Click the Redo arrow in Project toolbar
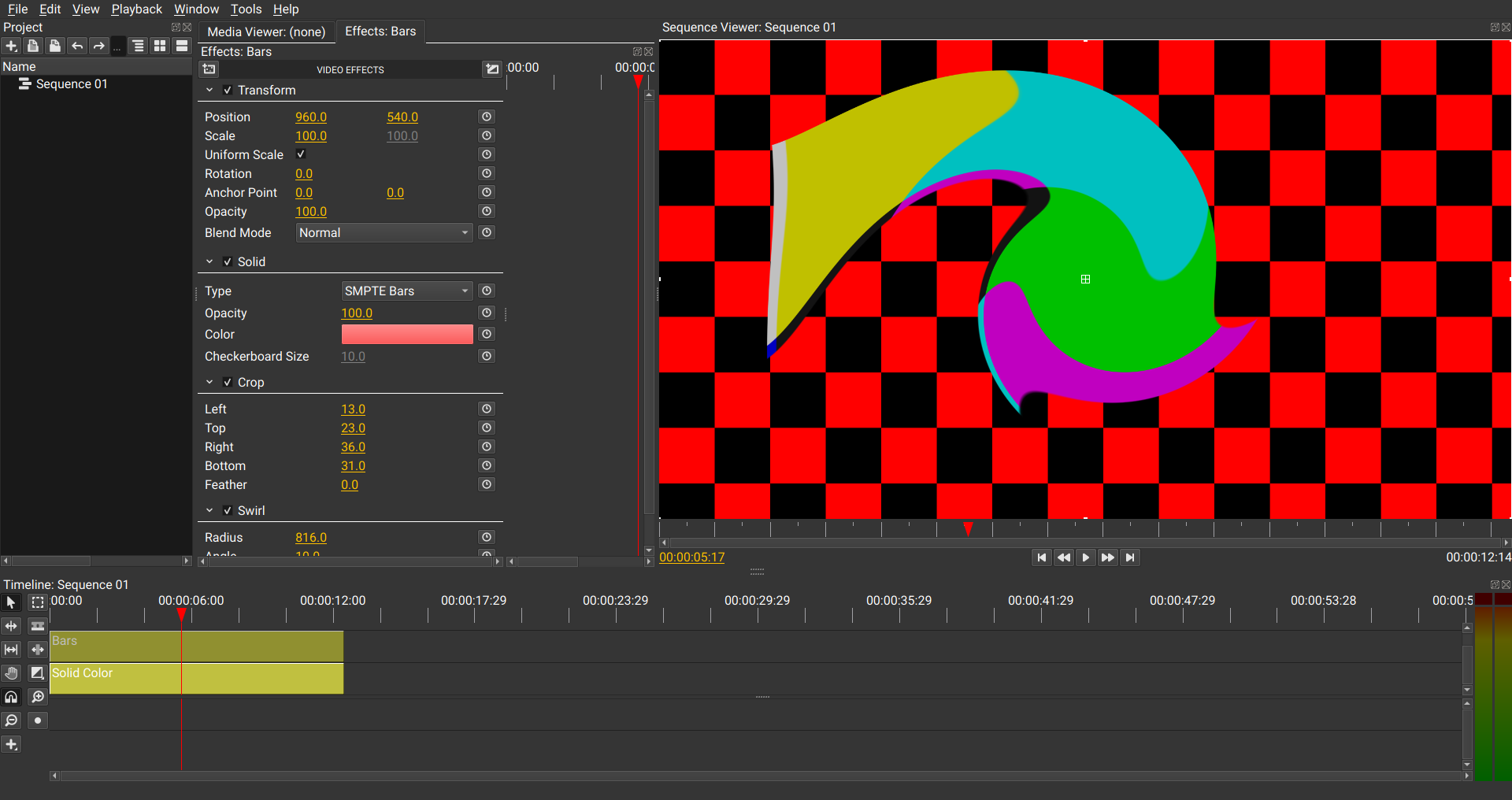 point(98,46)
